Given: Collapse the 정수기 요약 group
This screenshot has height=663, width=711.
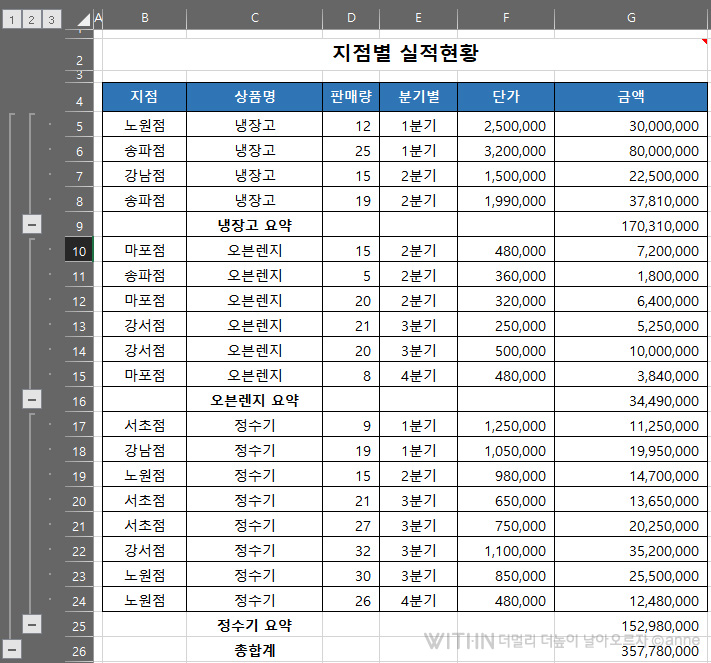Looking at the screenshot, I should [32, 624].
